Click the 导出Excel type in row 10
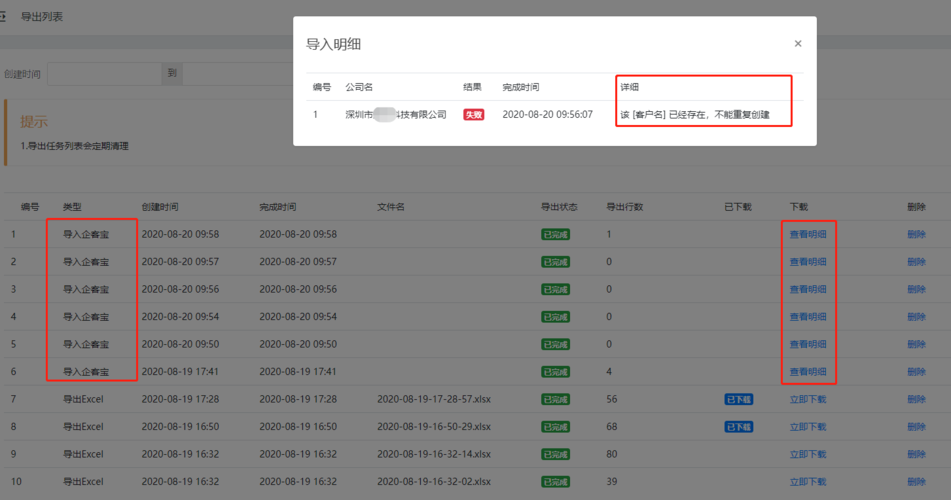 pos(83,482)
